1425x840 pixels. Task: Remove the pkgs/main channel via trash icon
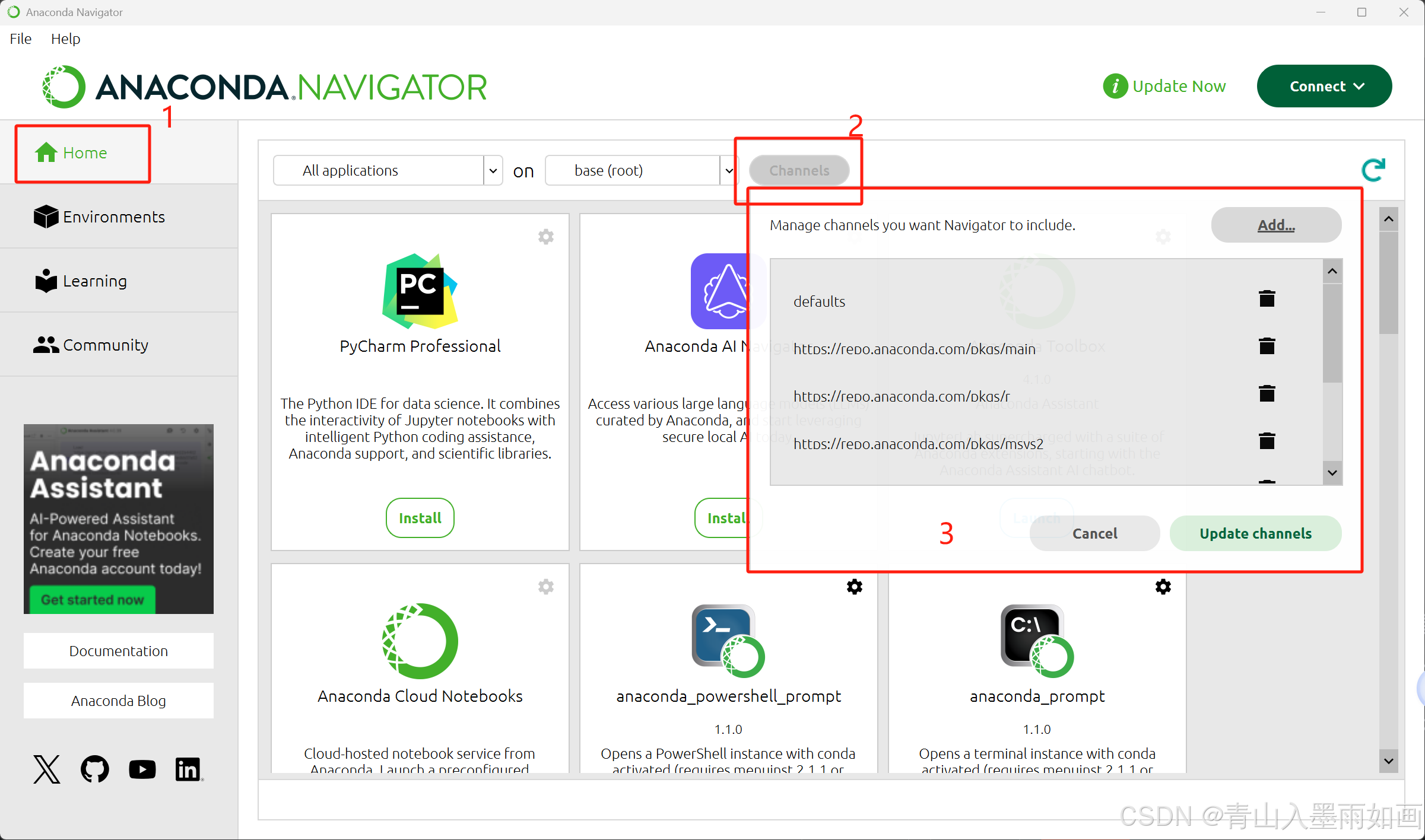pyautogui.click(x=1267, y=346)
